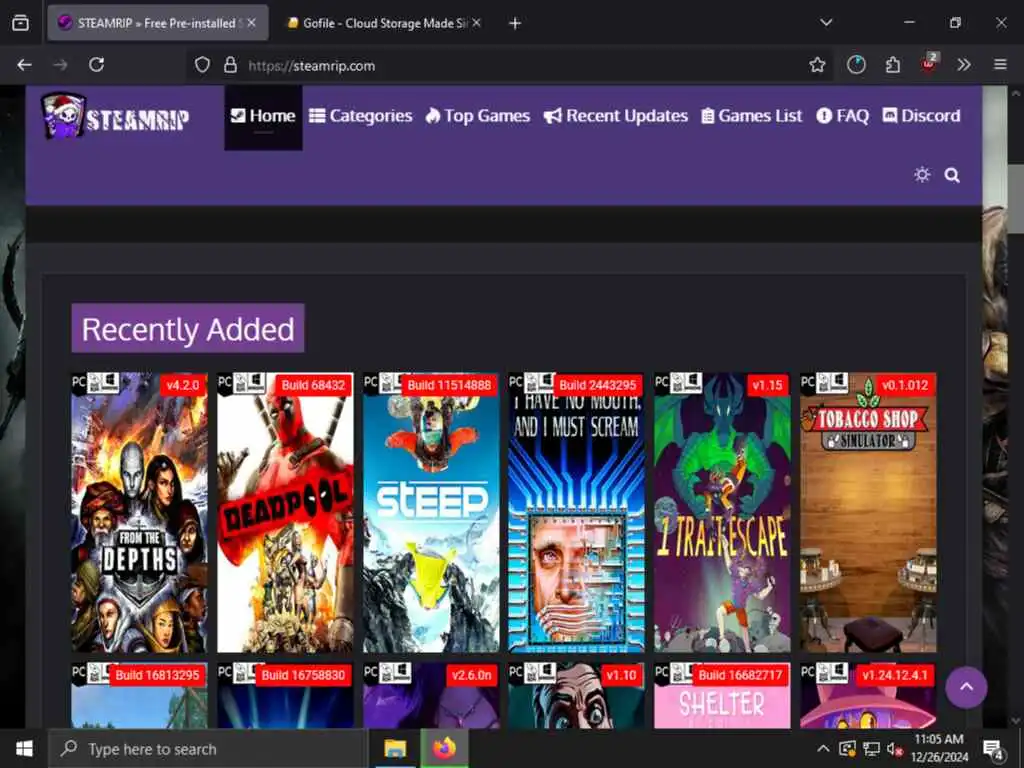The height and width of the screenshot is (768, 1024).
Task: Open the Steep game cover
Action: [431, 513]
